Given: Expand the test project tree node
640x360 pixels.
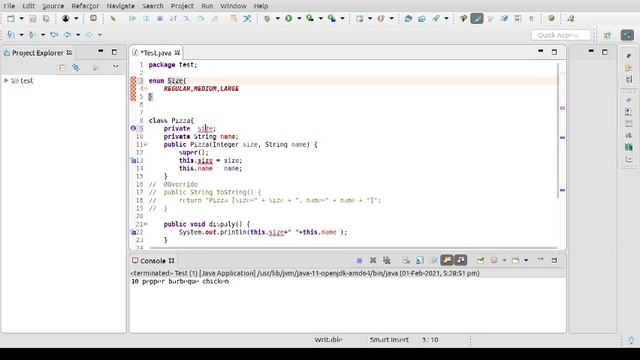Looking at the screenshot, I should coord(6,80).
